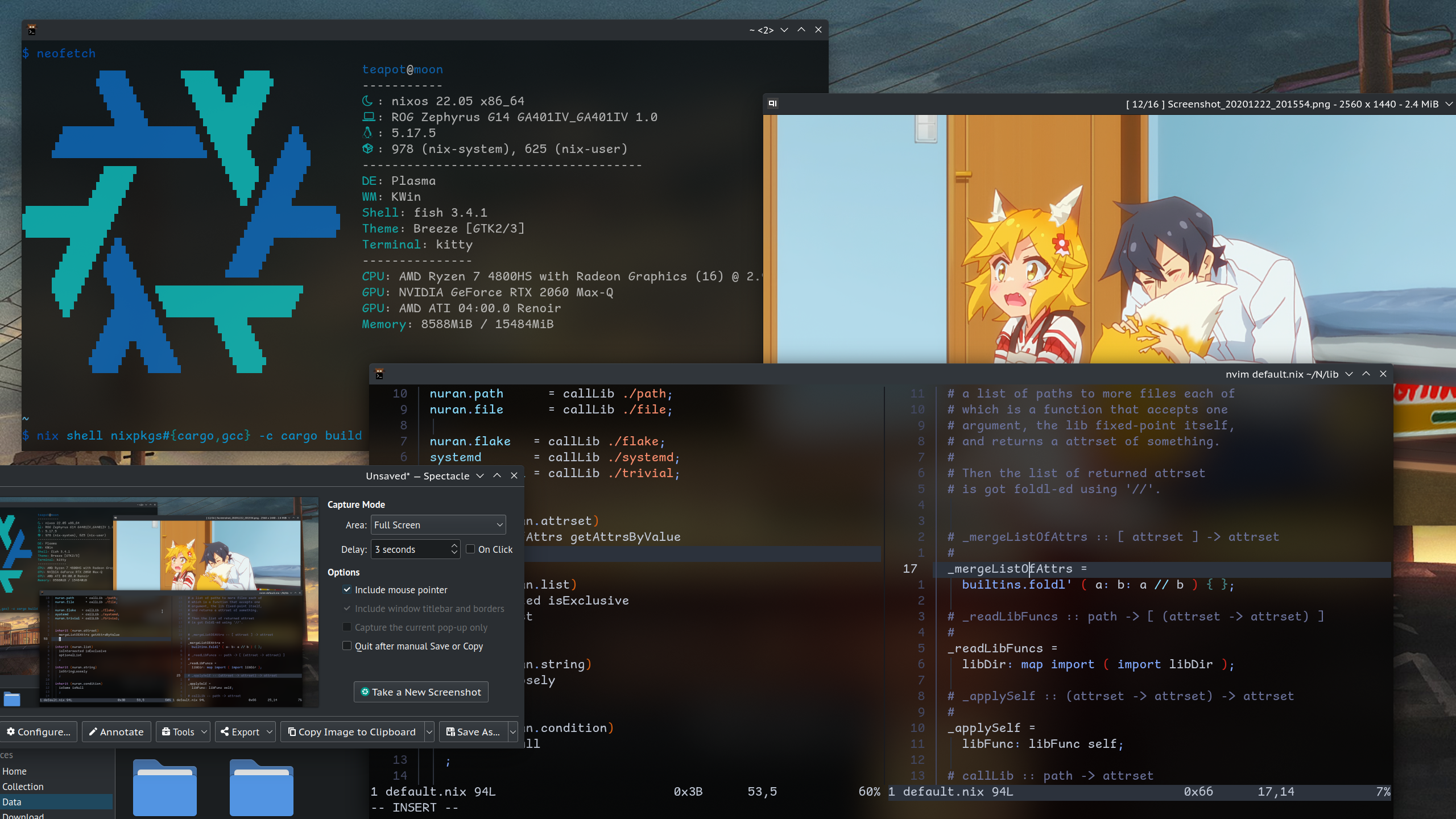The height and width of the screenshot is (819, 1456).
Task: Click the '$ neofetch' command in the terminal
Action: tap(59, 53)
